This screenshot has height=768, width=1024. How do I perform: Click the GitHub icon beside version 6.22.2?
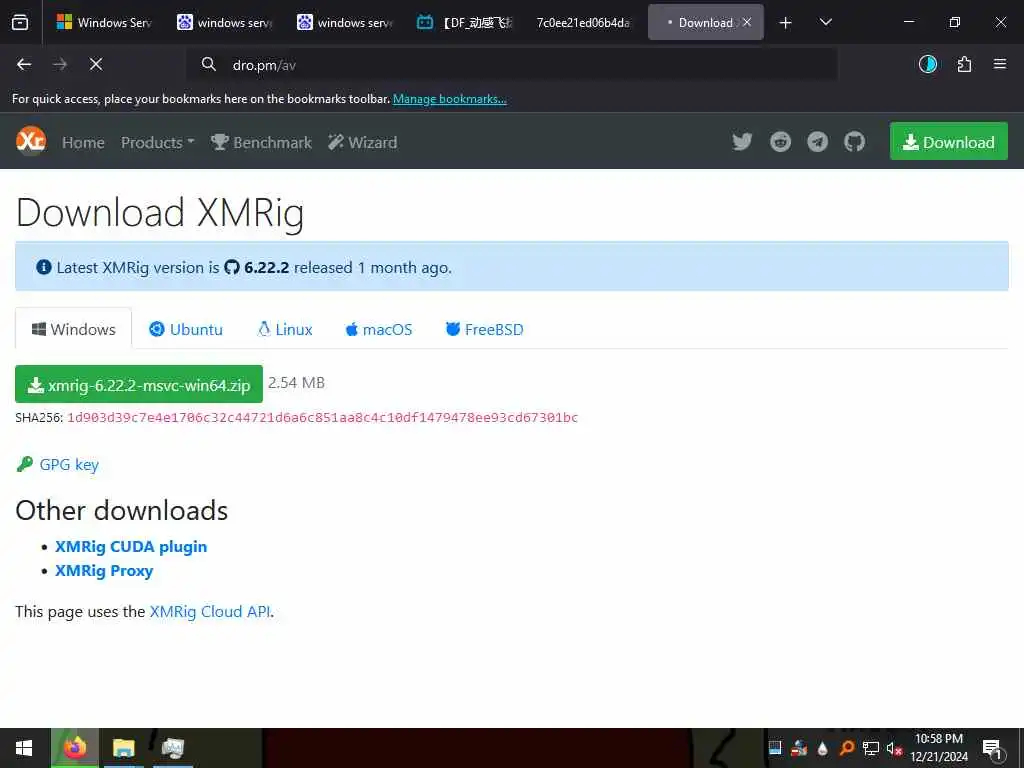coord(232,267)
